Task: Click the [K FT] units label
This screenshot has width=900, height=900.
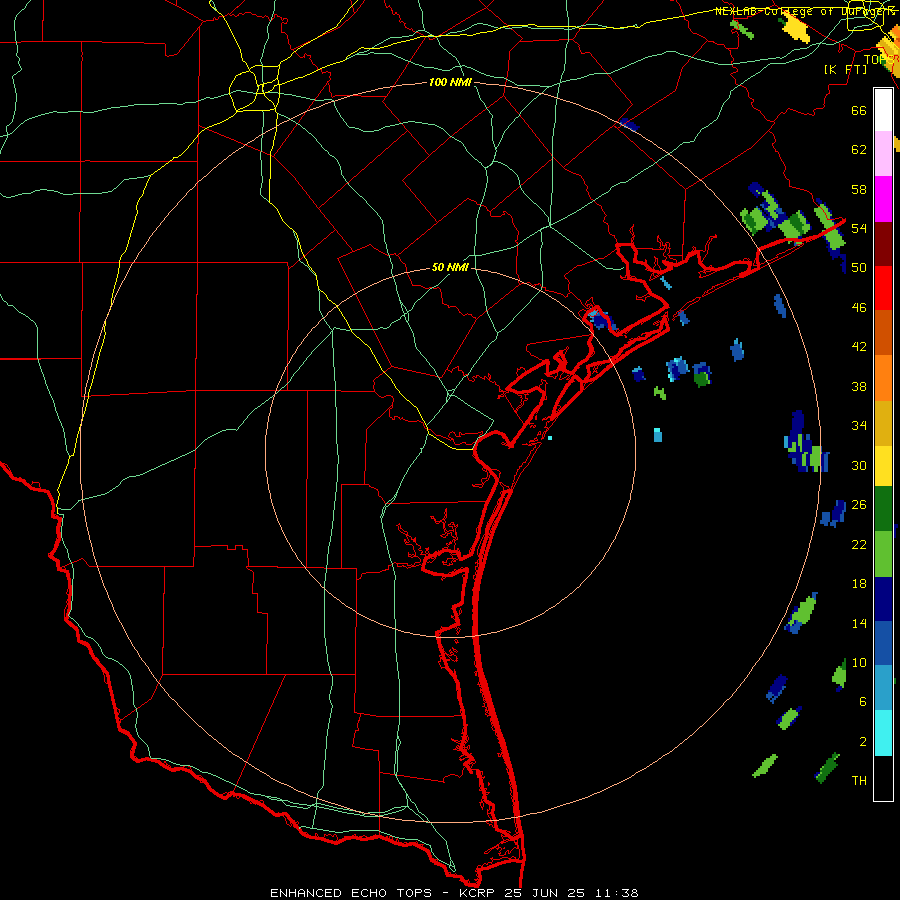Action: tap(845, 69)
